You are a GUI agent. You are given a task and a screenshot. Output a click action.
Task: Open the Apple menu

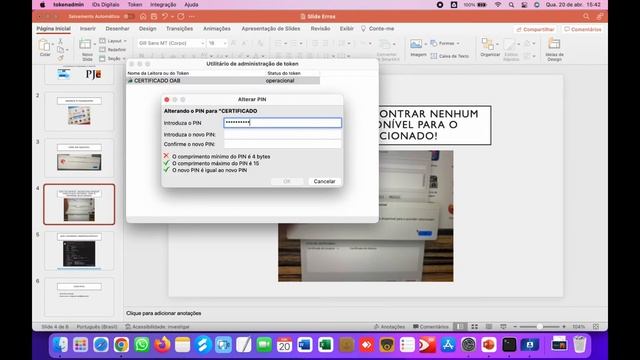tap(42, 5)
